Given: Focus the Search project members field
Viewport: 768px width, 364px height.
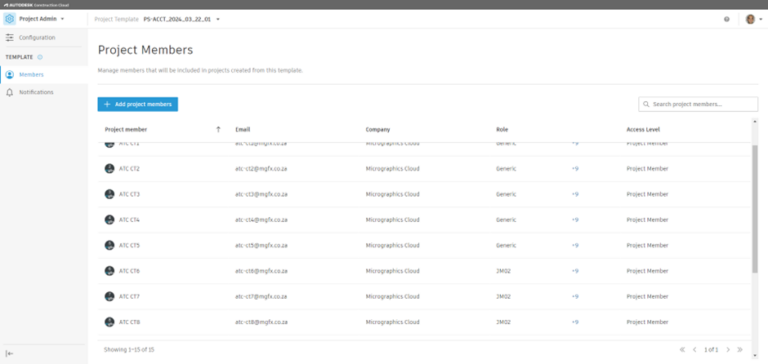Looking at the screenshot, I should 698,104.
